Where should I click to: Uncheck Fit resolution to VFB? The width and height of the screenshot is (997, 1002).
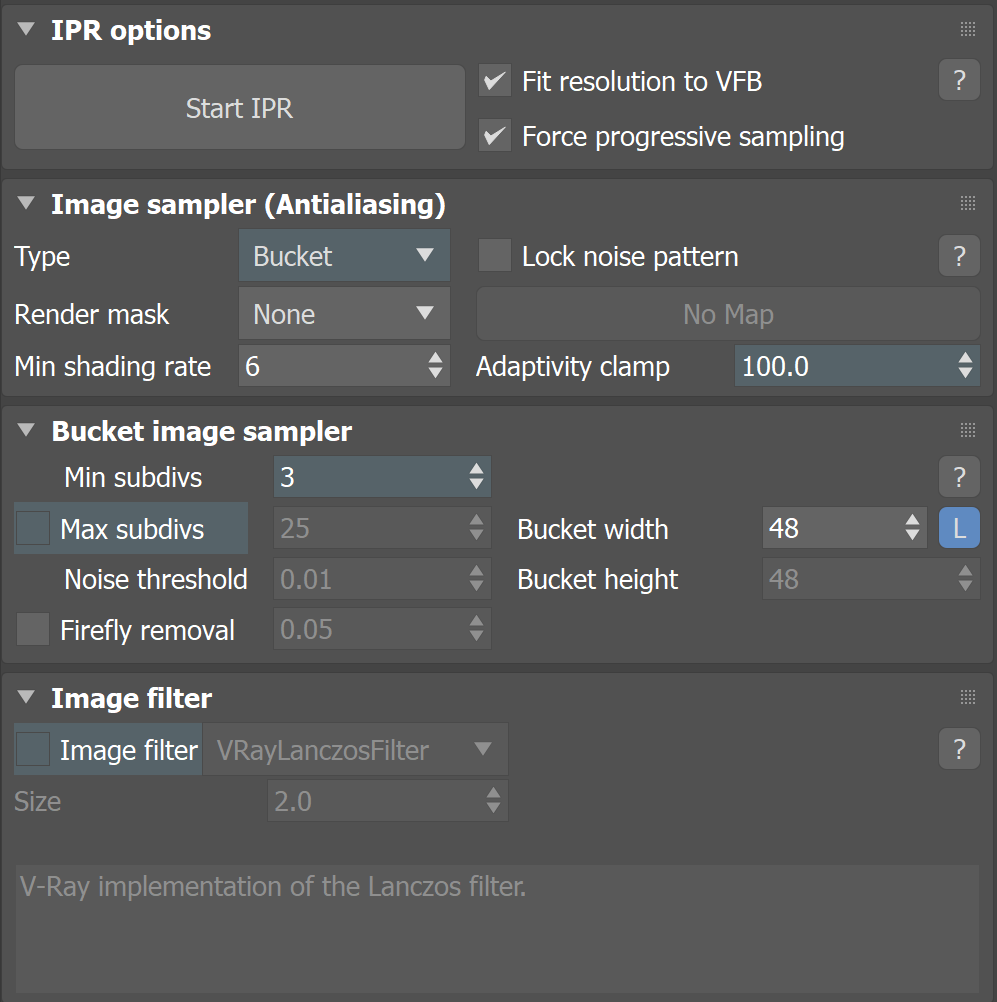point(495,81)
